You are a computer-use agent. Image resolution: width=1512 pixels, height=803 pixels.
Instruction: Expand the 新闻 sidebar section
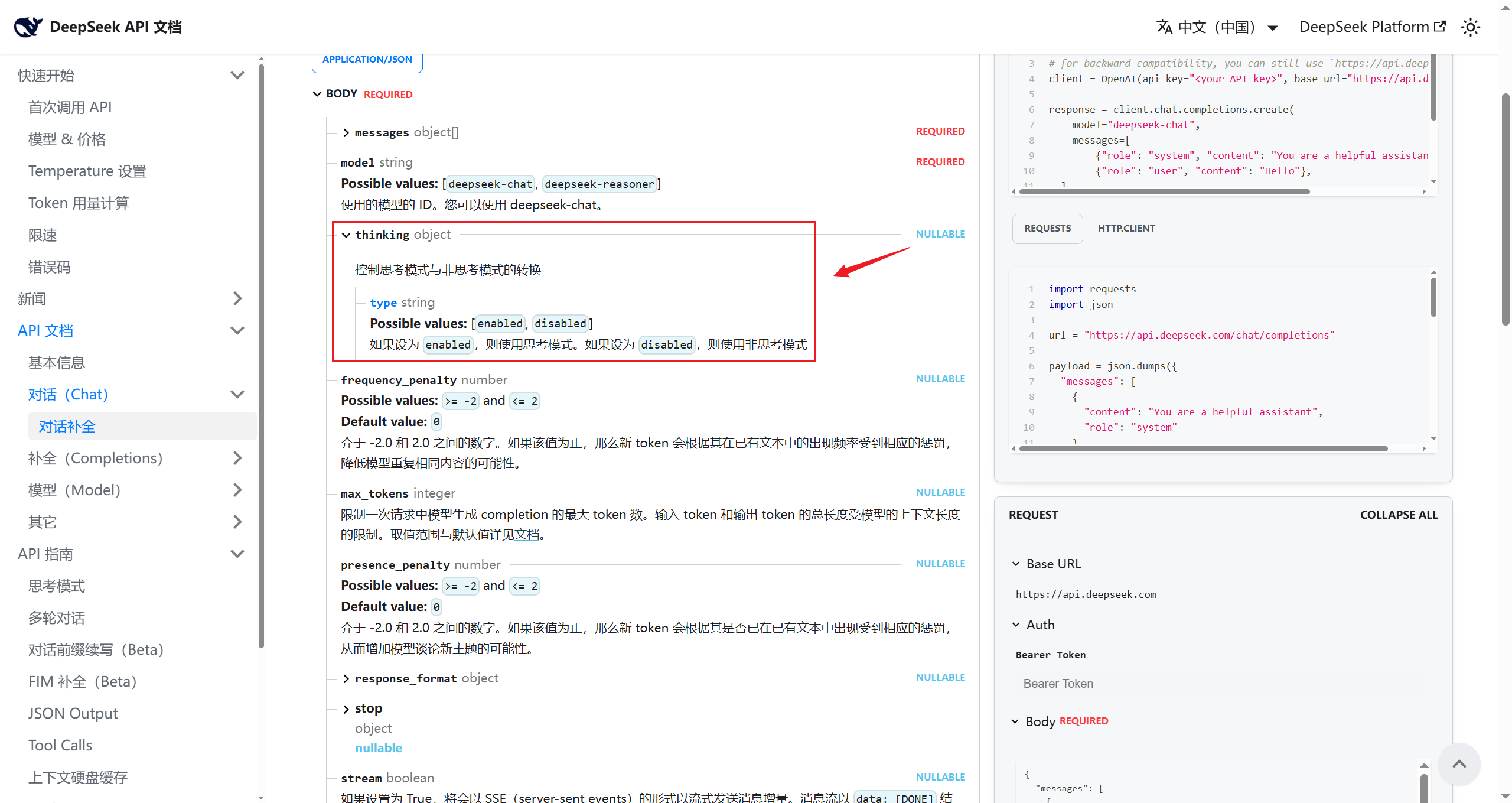click(237, 298)
